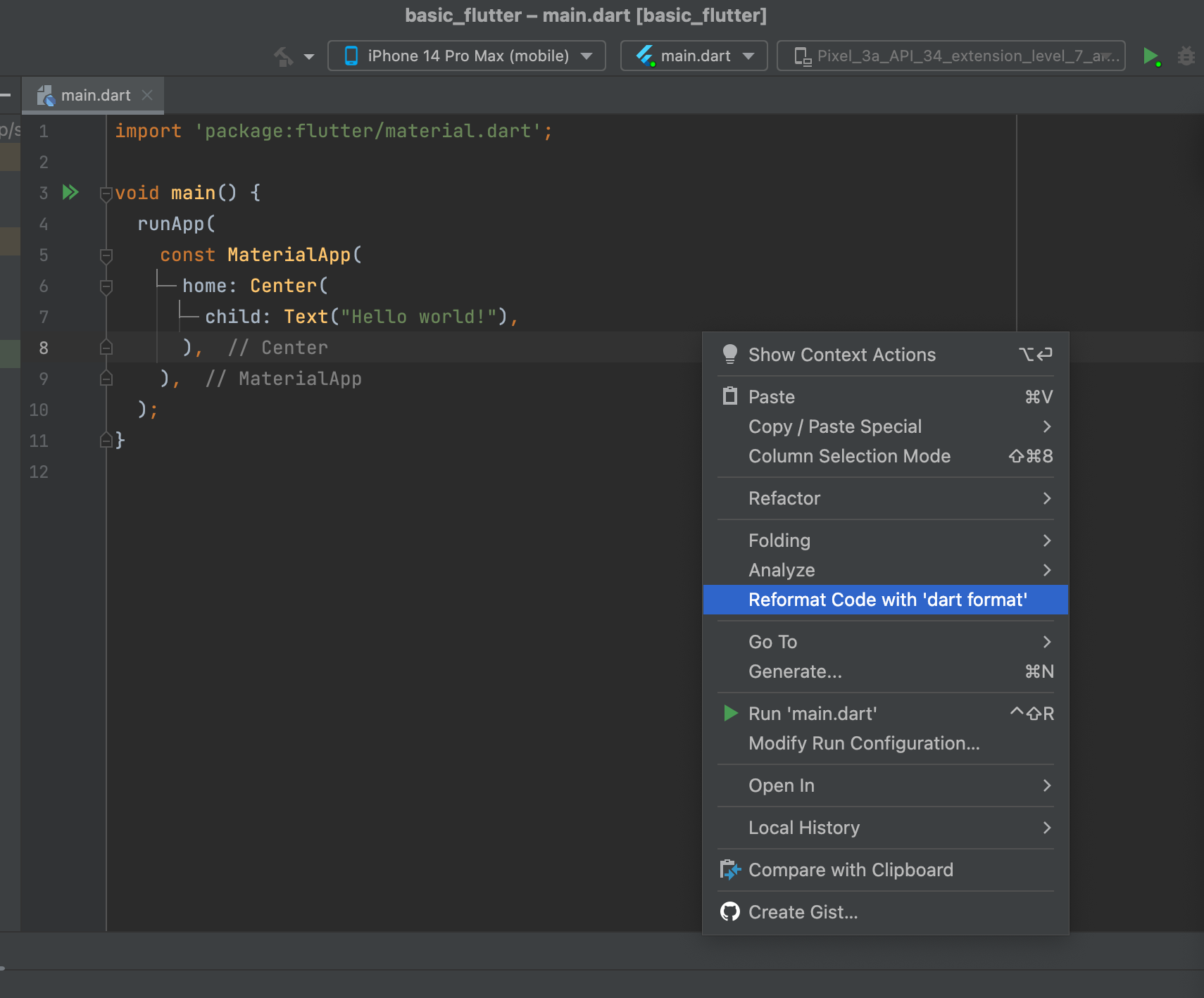Close the main.dart editor tab

(x=147, y=95)
